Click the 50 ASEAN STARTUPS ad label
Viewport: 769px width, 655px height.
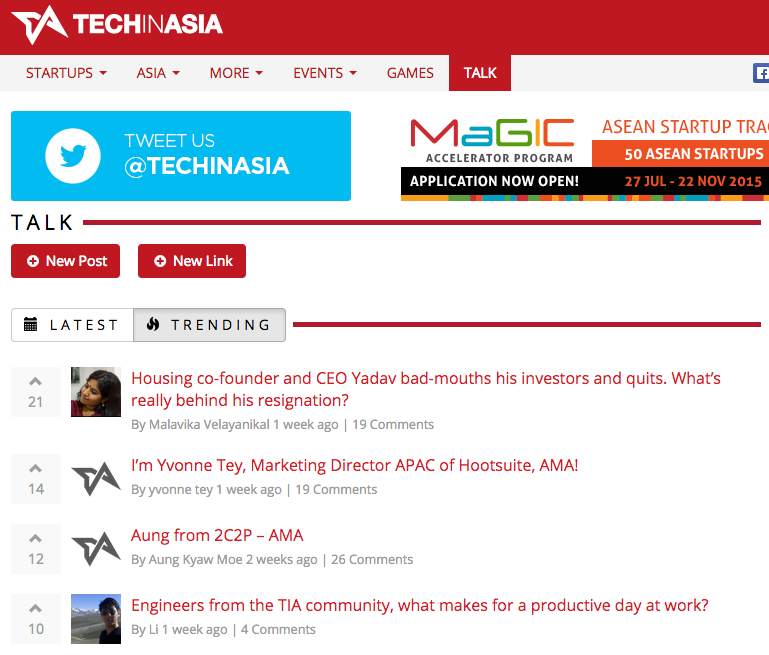(x=693, y=154)
